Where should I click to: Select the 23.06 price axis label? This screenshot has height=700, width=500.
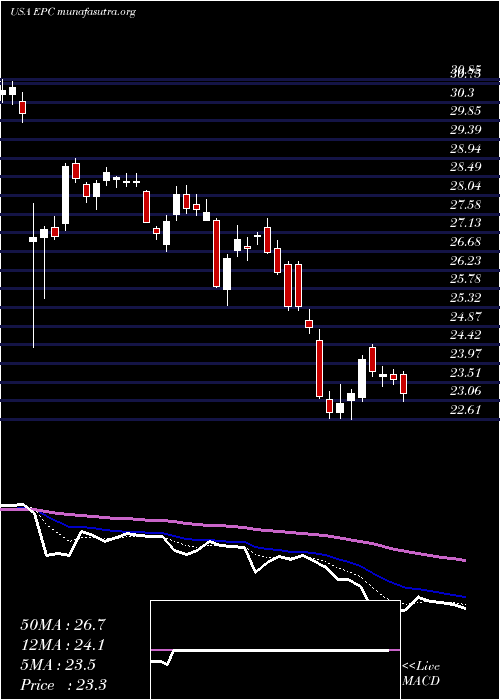click(x=466, y=391)
